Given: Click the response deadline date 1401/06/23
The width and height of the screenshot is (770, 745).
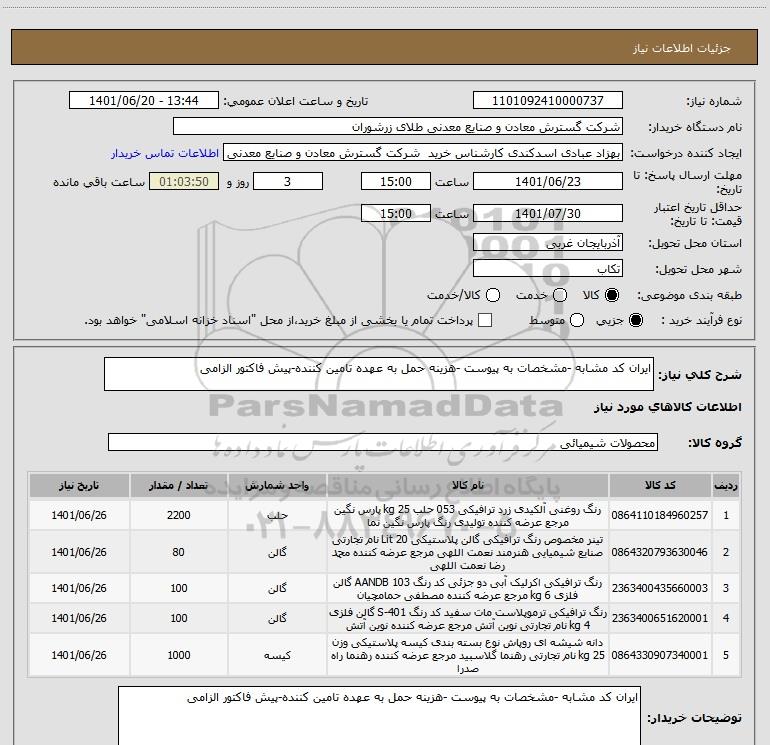Looking at the screenshot, I should 548,181.
